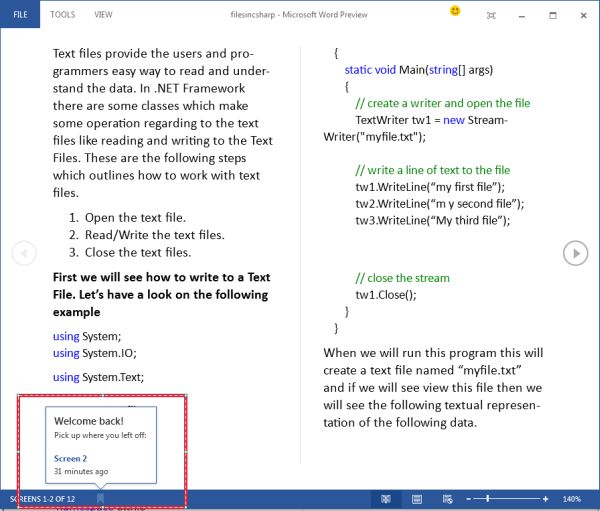Click the tw3.WriteLine code line
Image resolution: width=600 pixels, height=511 pixels.
pyautogui.click(x=433, y=220)
